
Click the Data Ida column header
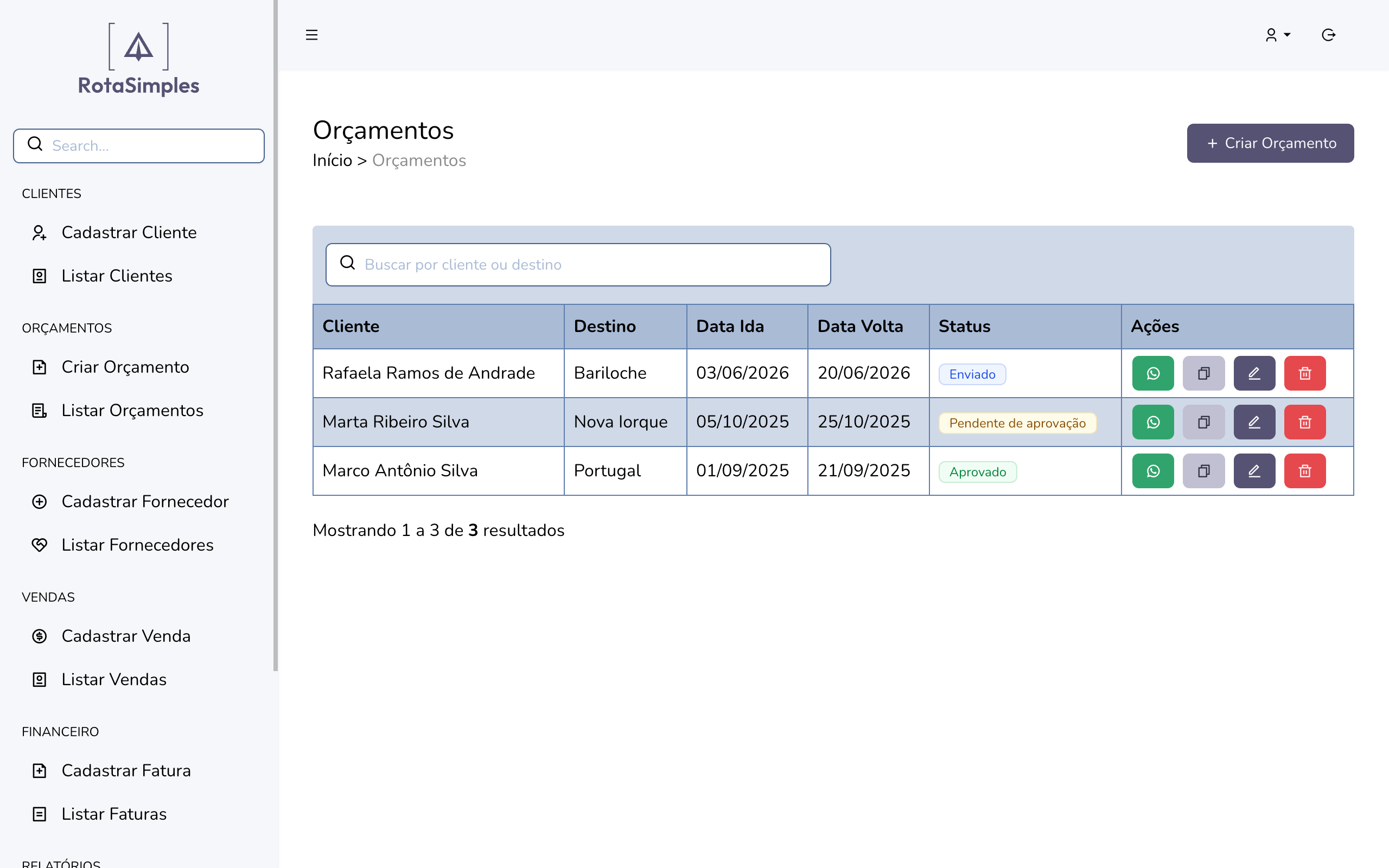click(747, 326)
